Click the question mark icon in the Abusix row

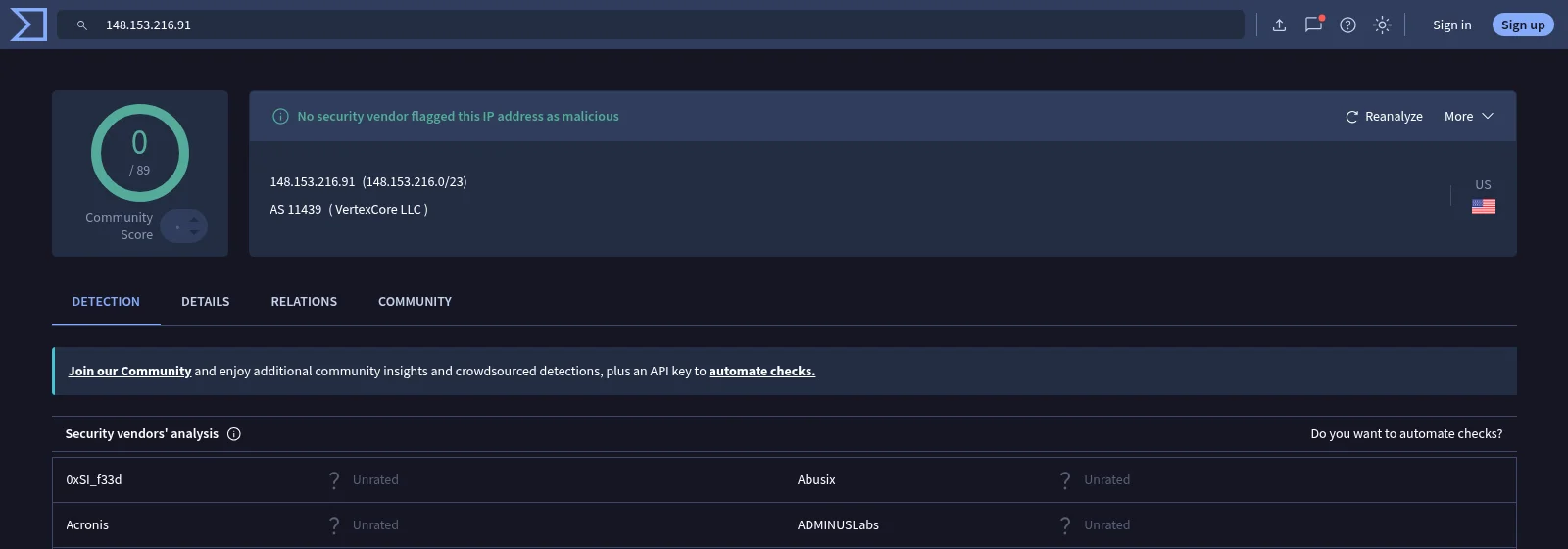click(x=1065, y=480)
